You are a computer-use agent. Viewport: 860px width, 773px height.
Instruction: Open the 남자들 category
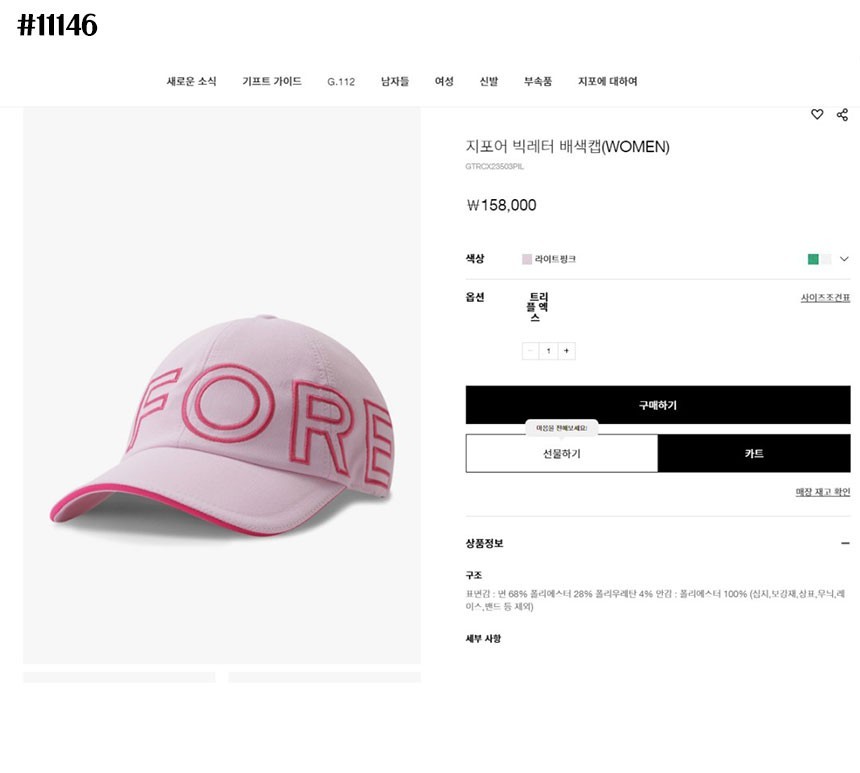coord(394,81)
